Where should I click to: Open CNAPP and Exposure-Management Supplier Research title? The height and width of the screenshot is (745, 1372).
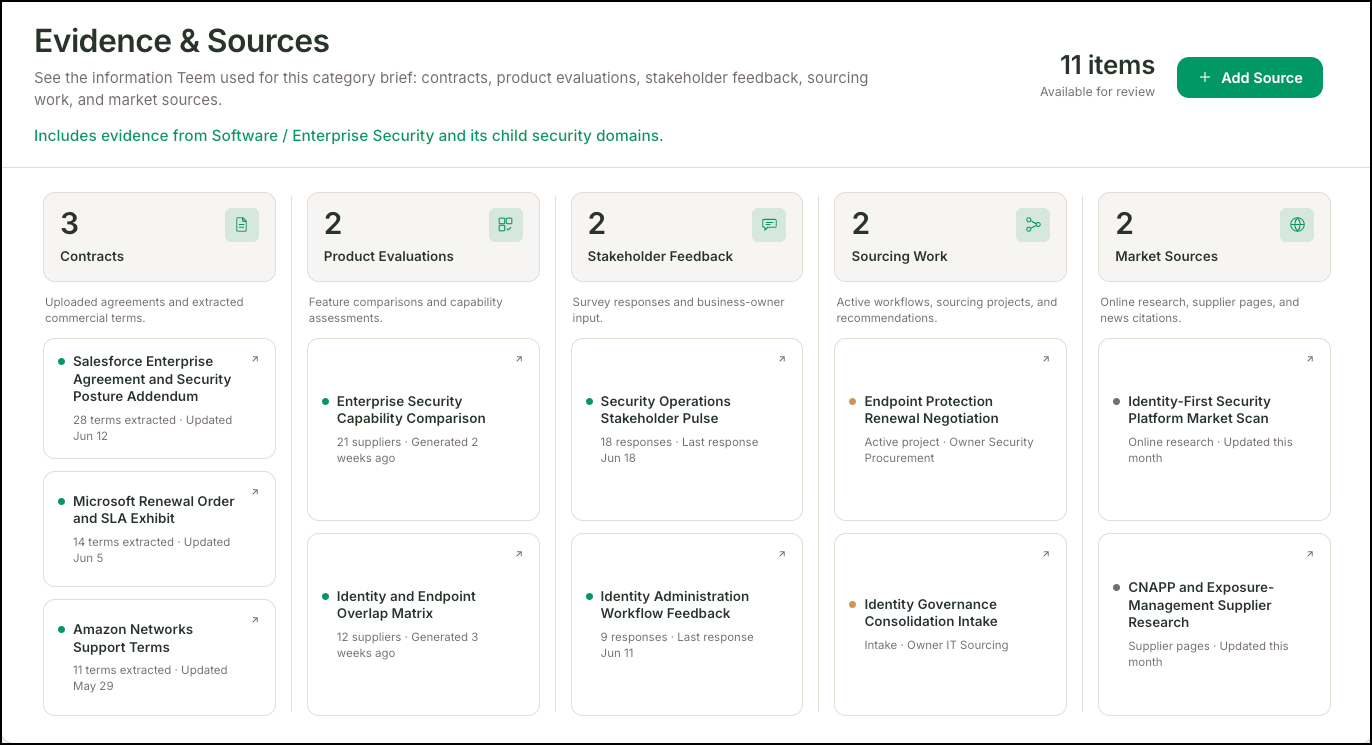click(x=1201, y=605)
